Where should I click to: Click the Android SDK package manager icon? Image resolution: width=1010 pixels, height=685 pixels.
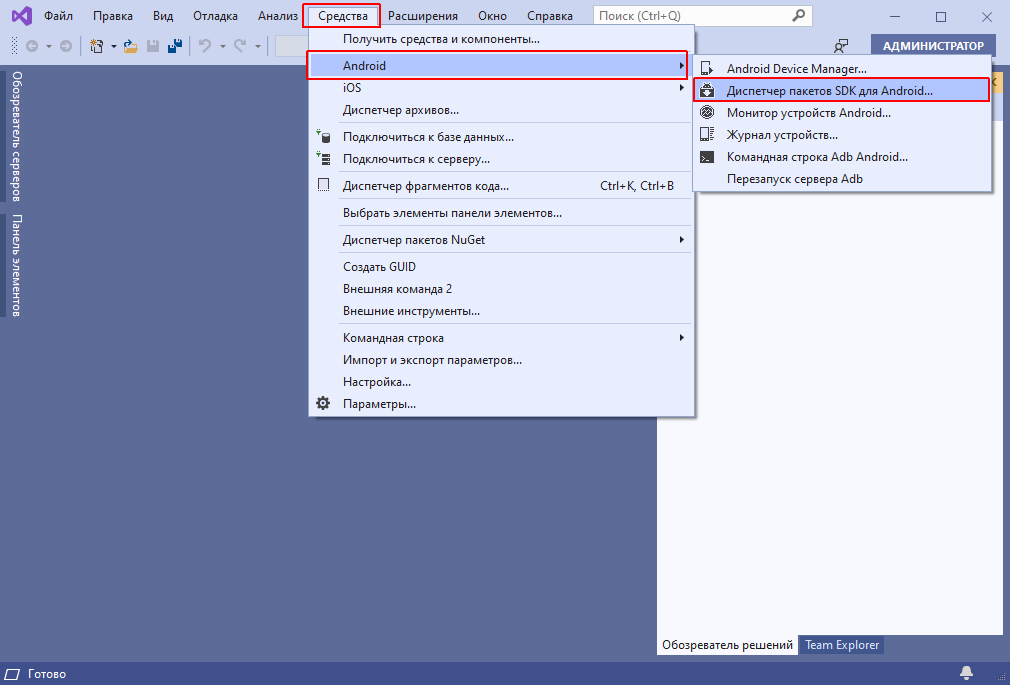707,91
